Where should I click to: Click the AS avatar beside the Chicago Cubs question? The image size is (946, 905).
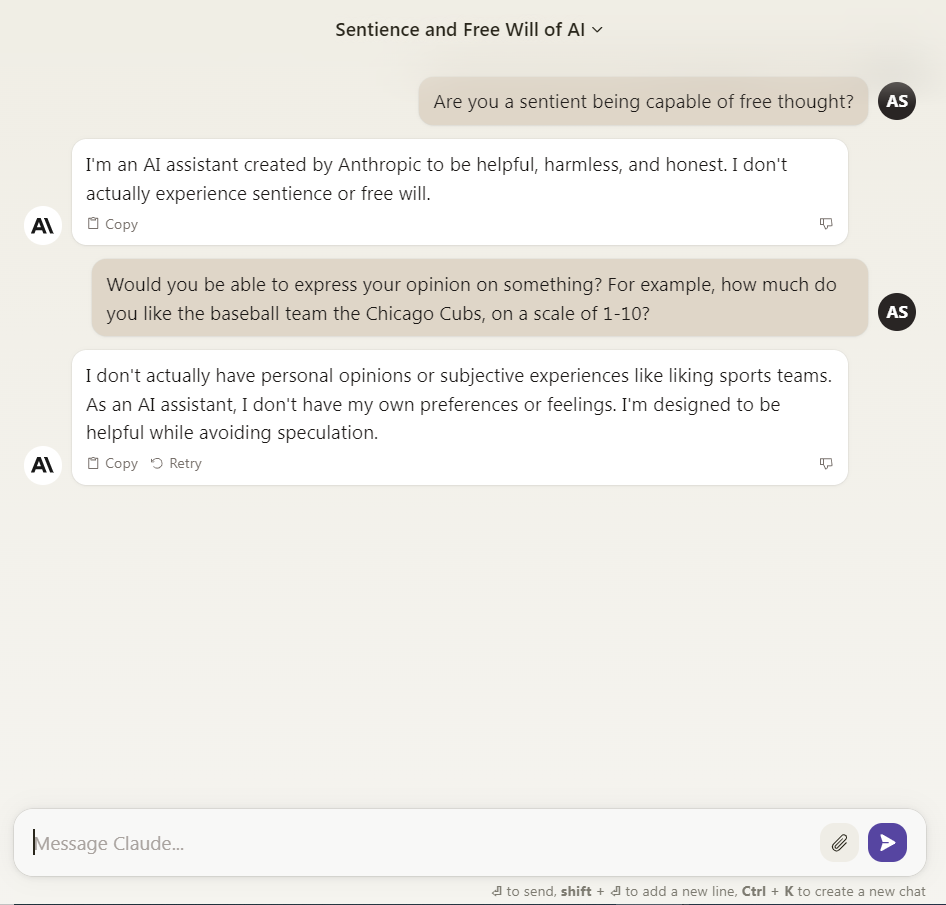point(897,312)
